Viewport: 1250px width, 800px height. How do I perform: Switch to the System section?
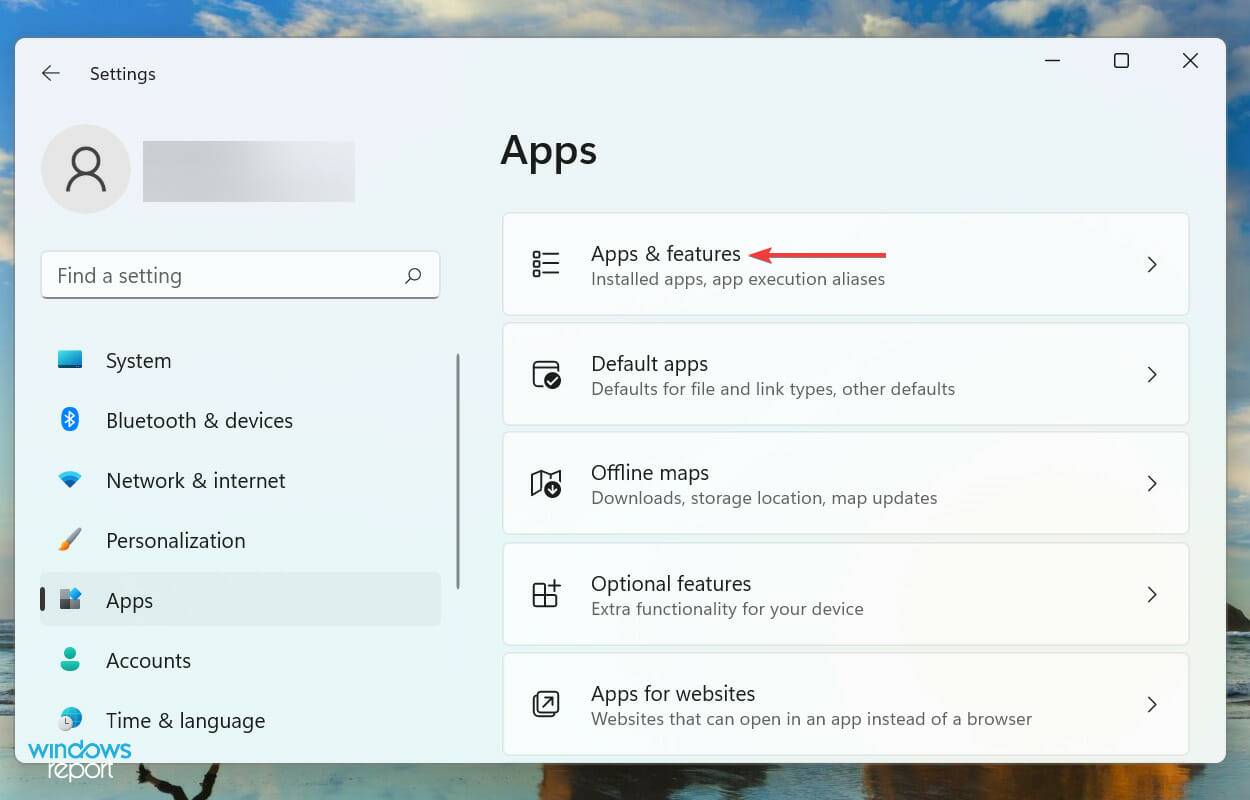[138, 361]
